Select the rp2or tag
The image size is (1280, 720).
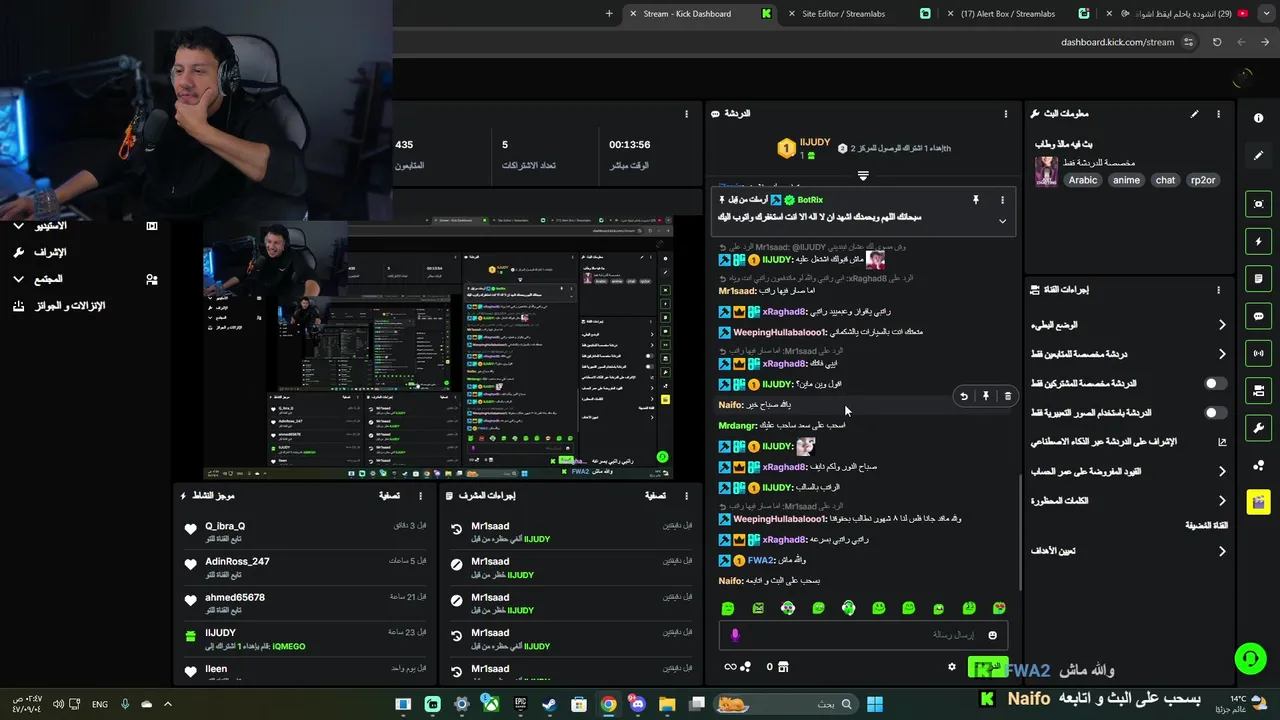1203,180
